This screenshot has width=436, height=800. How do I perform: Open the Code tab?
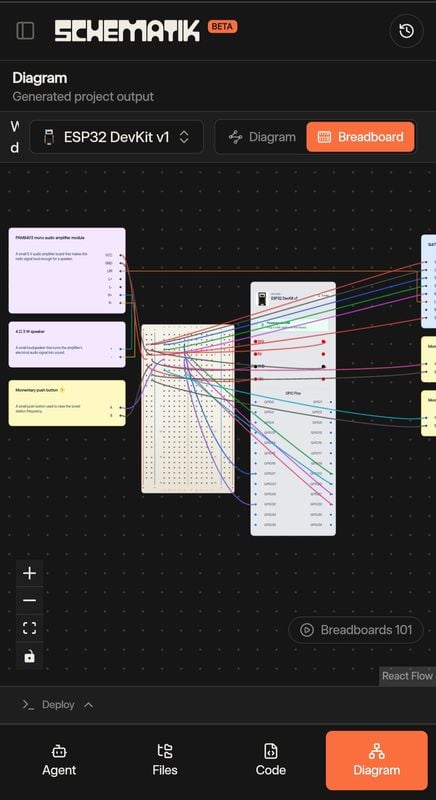pyautogui.click(x=270, y=760)
